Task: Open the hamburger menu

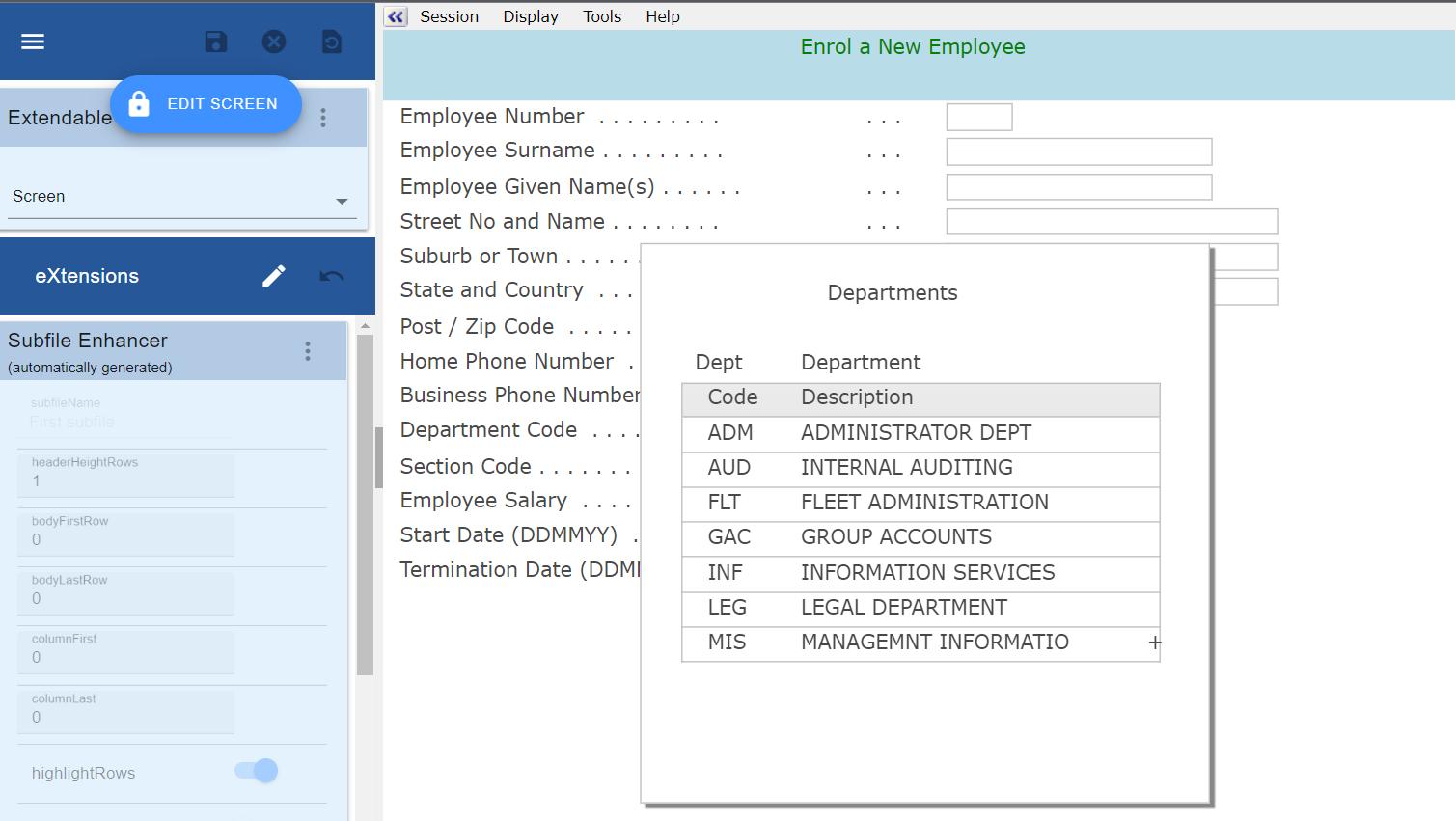Action: tap(33, 41)
